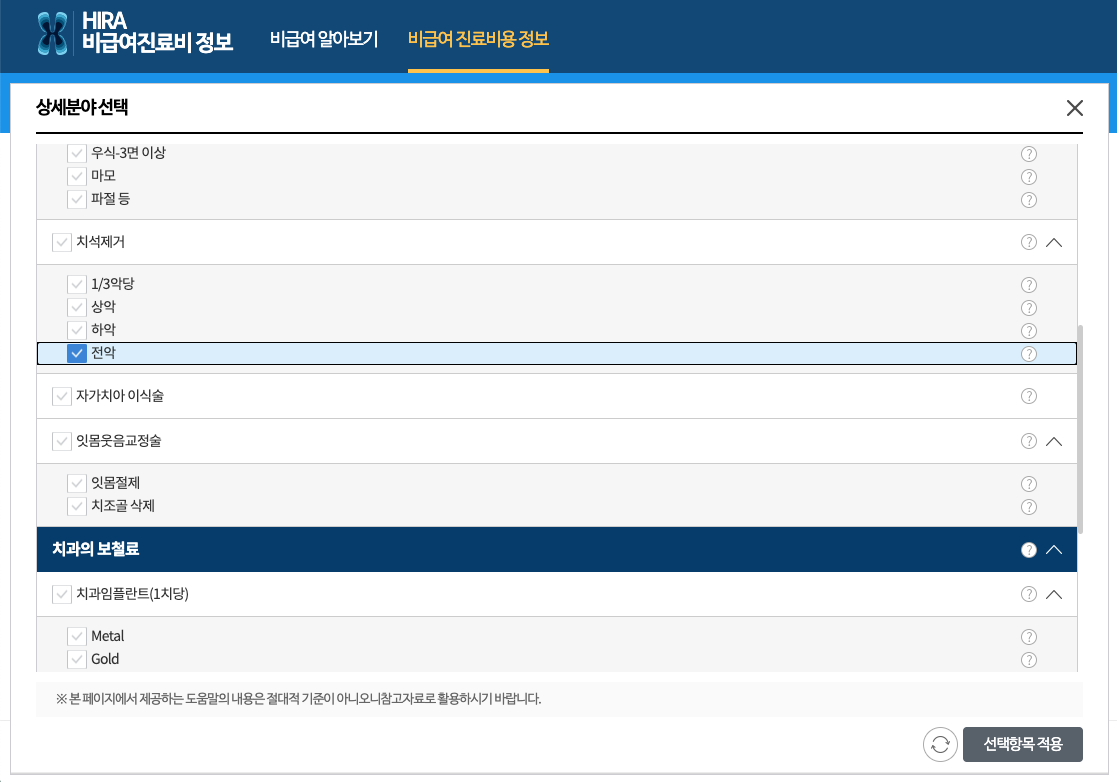Click the 선택항목 적용 button
This screenshot has height=782, width=1117.
click(x=1022, y=744)
